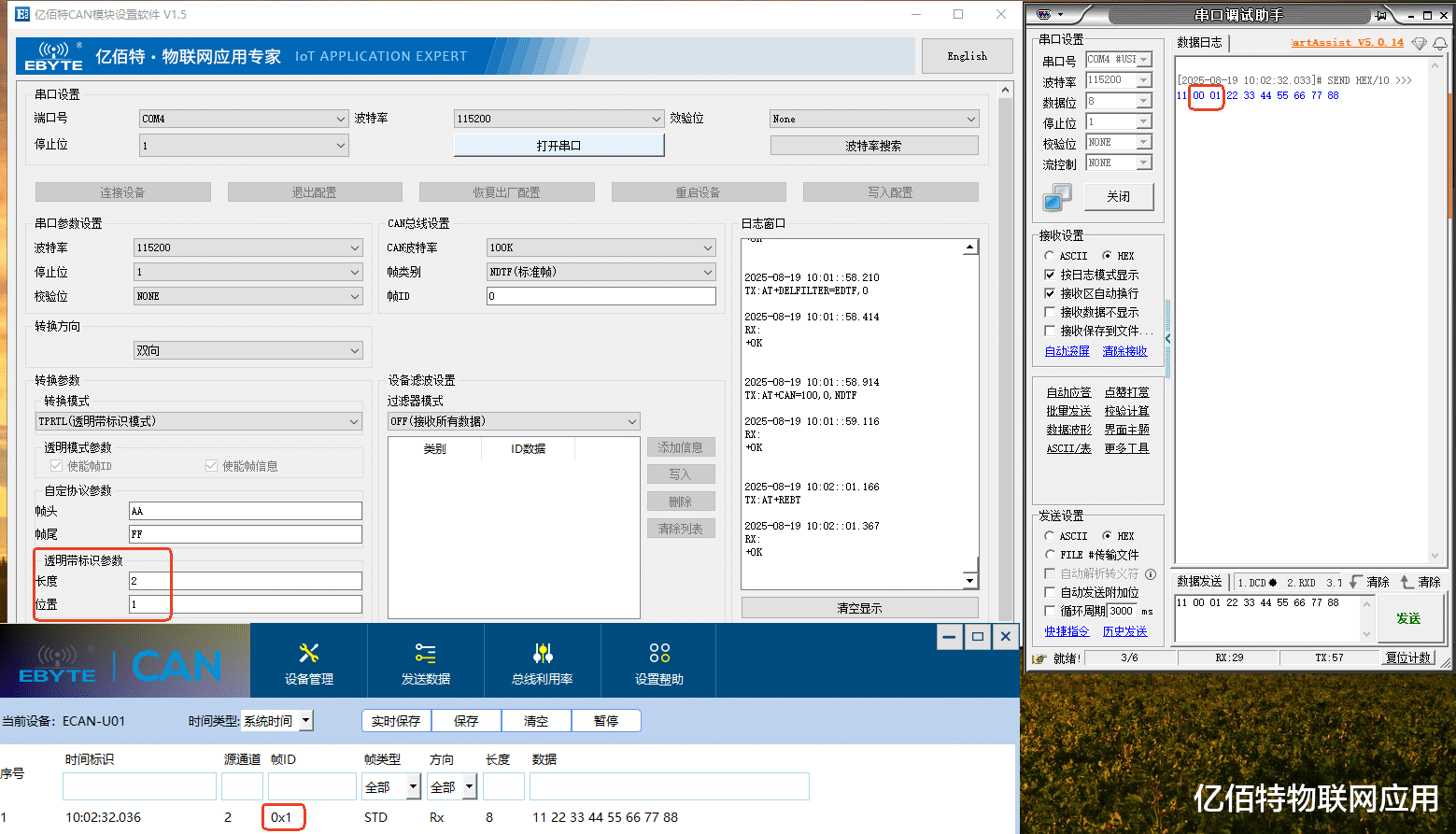The height and width of the screenshot is (834, 1456).
Task: Enable 接收保存到文件 checkbox
Action: tap(1050, 331)
